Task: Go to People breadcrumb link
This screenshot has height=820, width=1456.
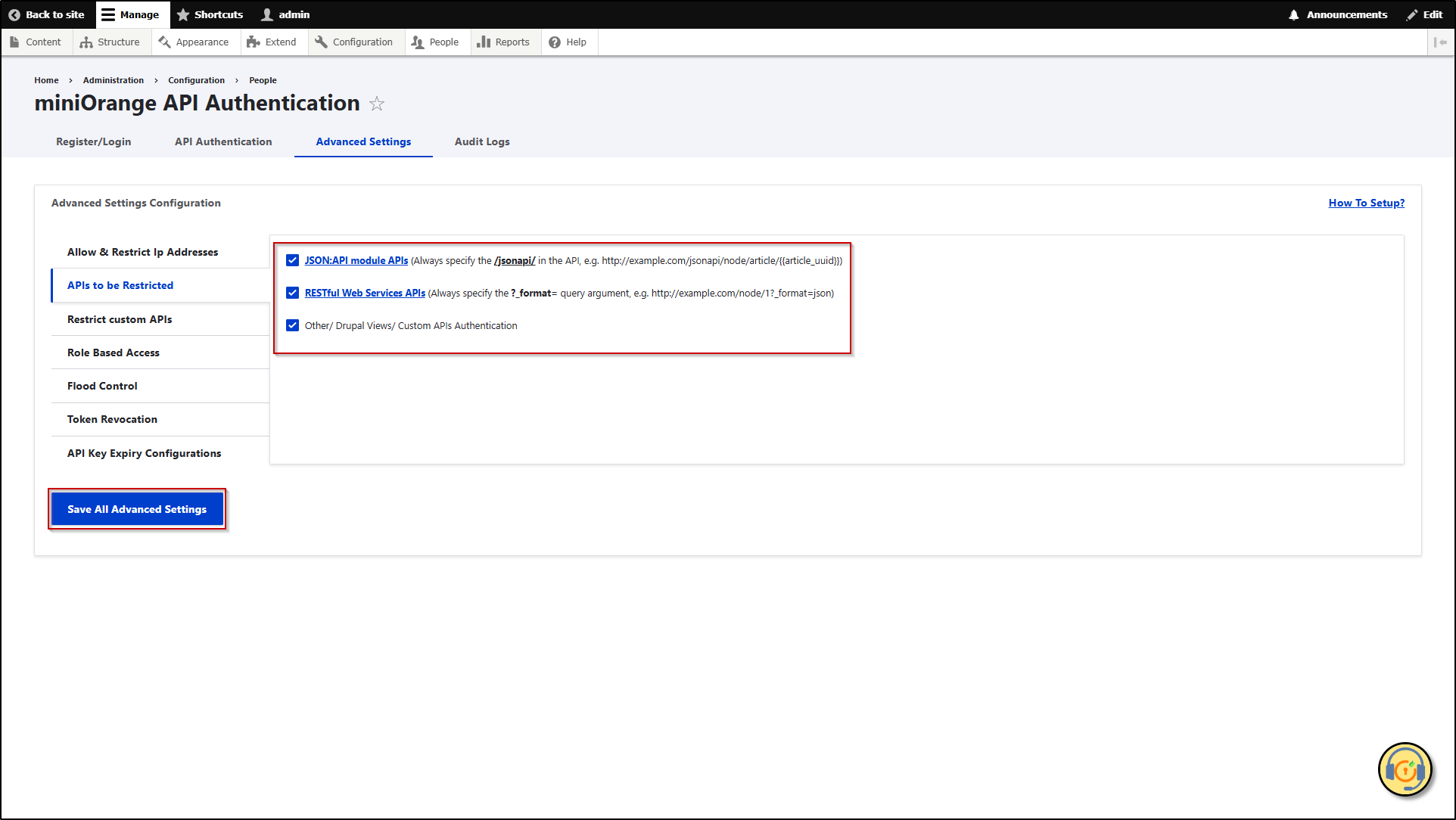Action: coord(263,80)
